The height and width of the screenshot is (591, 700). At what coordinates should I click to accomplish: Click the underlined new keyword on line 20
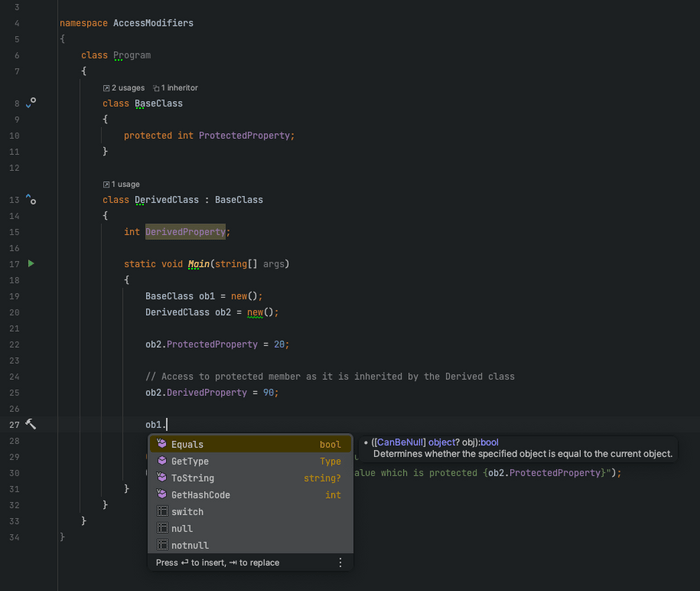pyautogui.click(x=255, y=312)
